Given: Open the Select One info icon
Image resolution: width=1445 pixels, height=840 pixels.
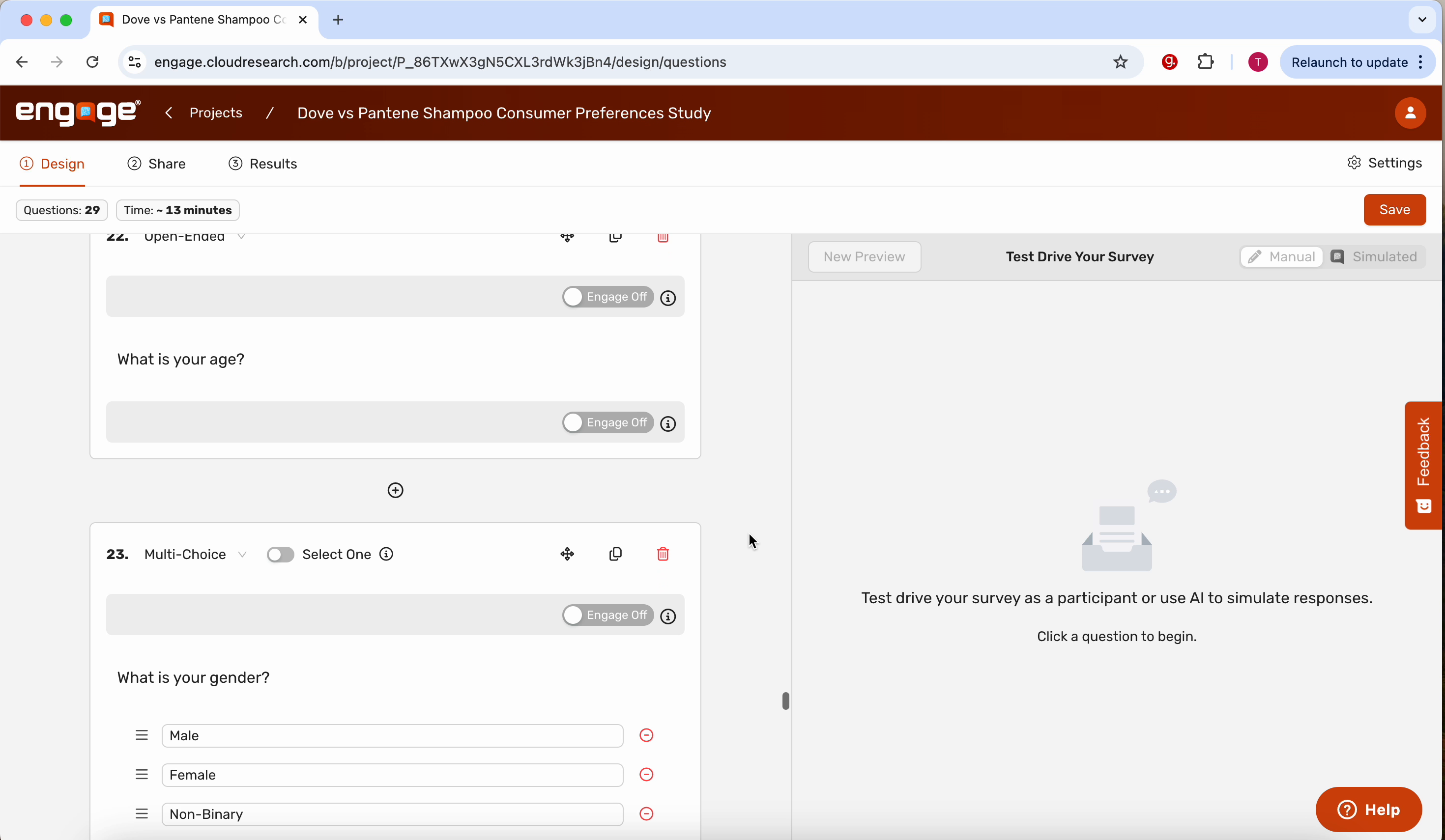Looking at the screenshot, I should pos(386,554).
